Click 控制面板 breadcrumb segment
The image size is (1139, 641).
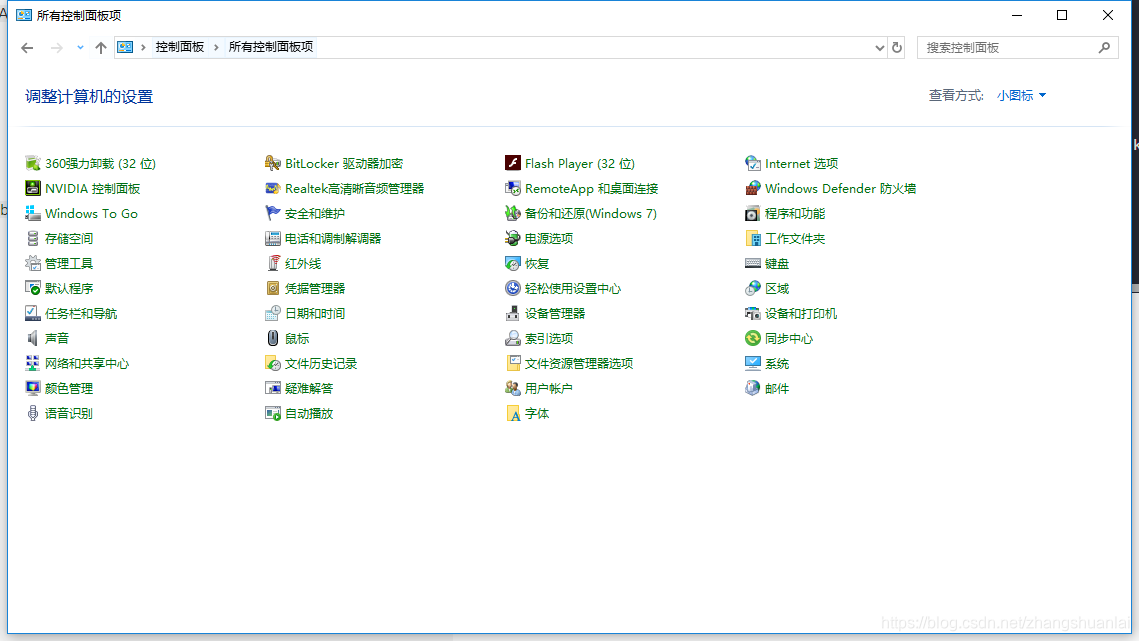(x=179, y=47)
